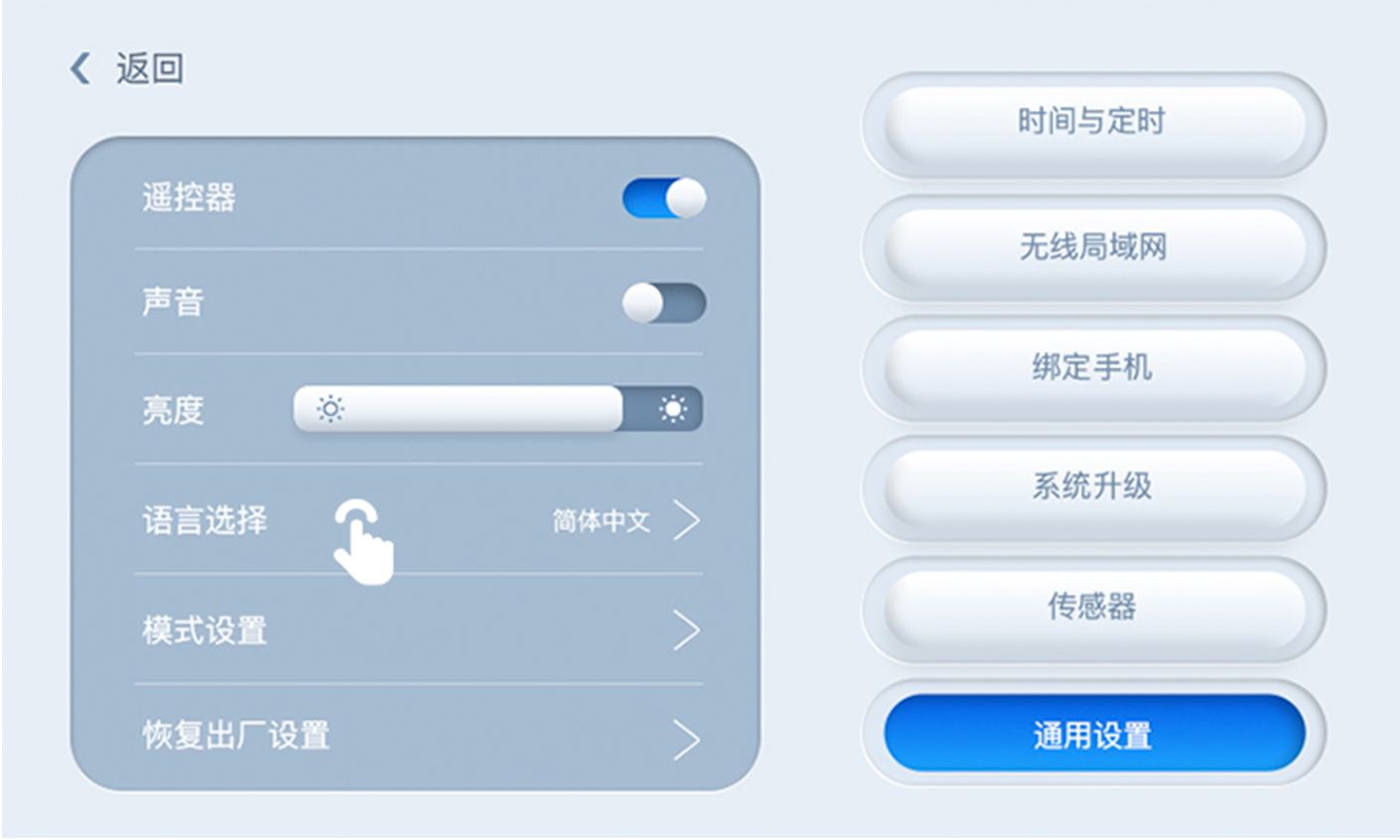Click the 恢复出厂设置 row label
This screenshot has height=840, width=1400.
pos(236,736)
